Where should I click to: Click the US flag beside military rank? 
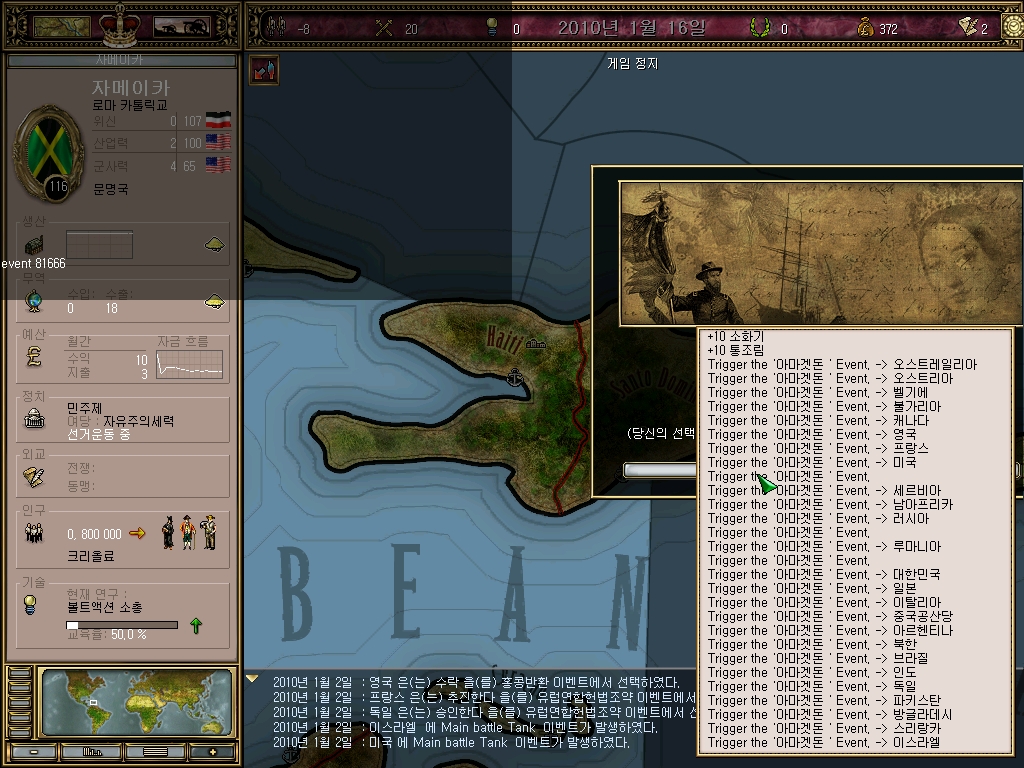[x=218, y=165]
